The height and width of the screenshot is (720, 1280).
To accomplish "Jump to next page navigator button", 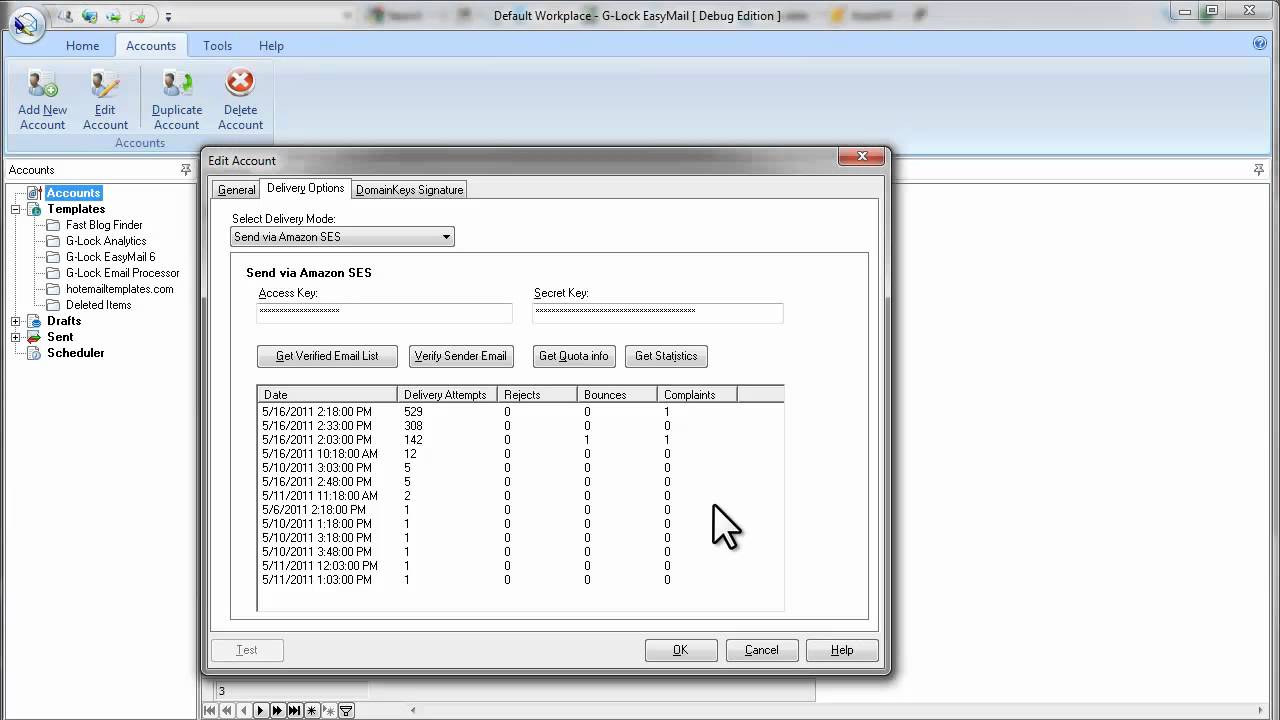I will pyautogui.click(x=278, y=710).
